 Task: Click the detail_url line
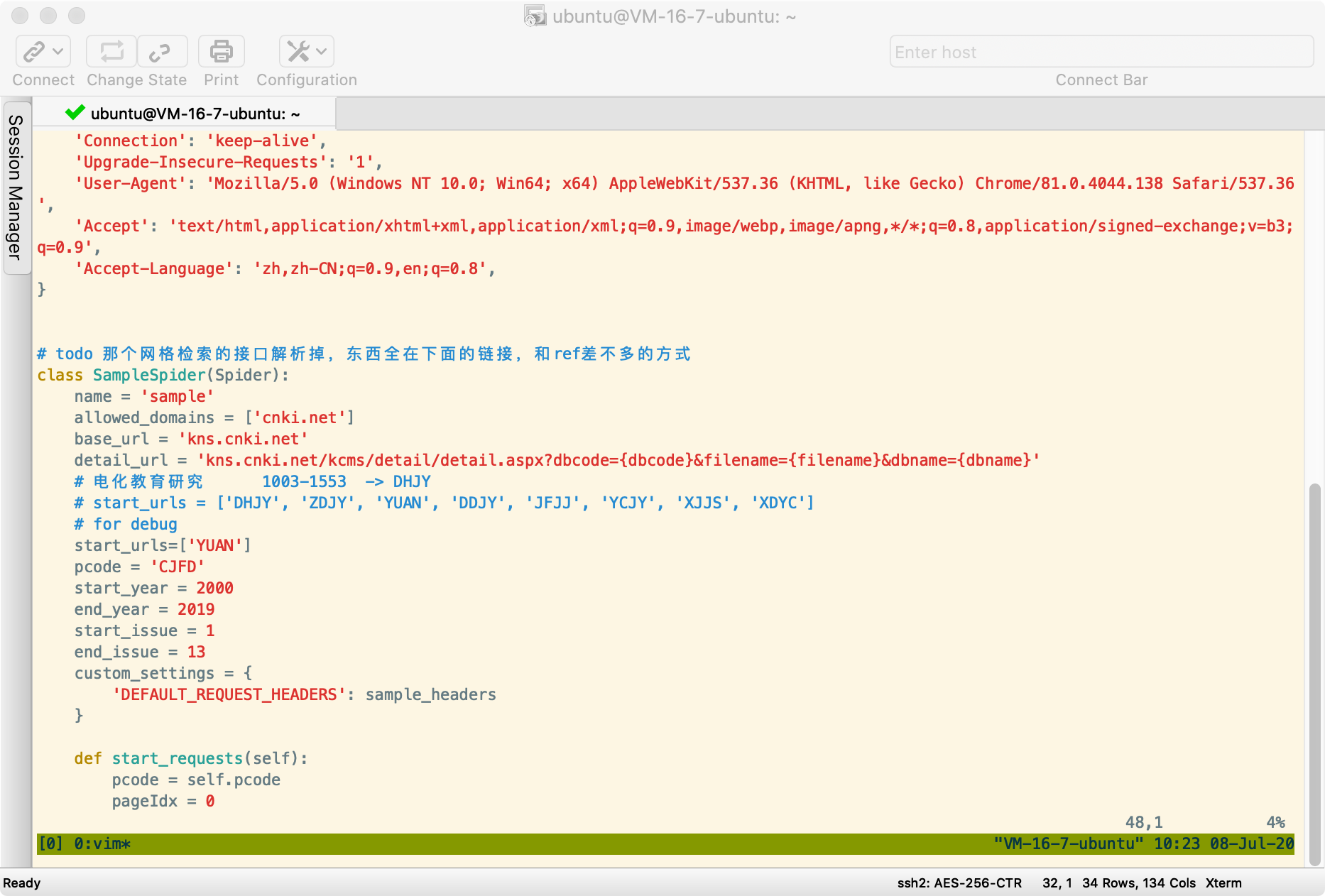[557, 460]
